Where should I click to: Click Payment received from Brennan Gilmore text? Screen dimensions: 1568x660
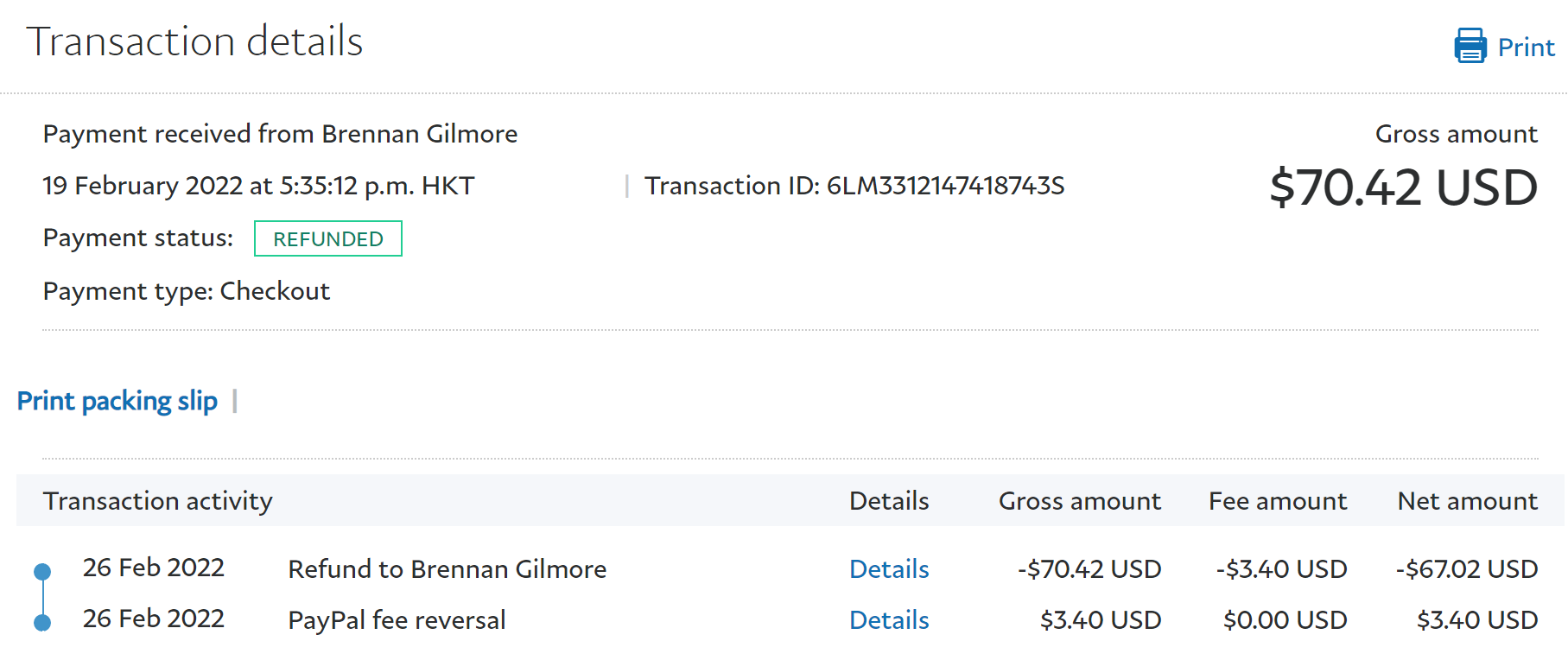click(x=280, y=134)
